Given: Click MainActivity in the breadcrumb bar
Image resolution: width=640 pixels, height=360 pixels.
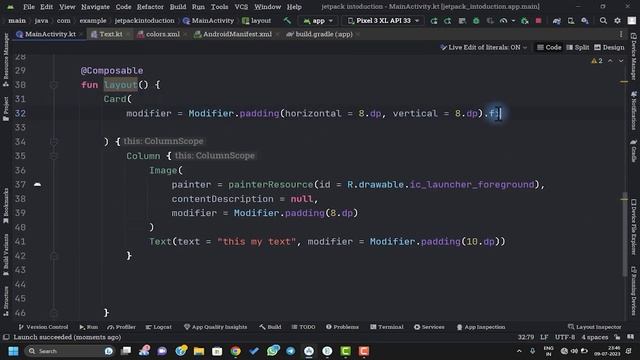Looking at the screenshot, I should coord(209,20).
